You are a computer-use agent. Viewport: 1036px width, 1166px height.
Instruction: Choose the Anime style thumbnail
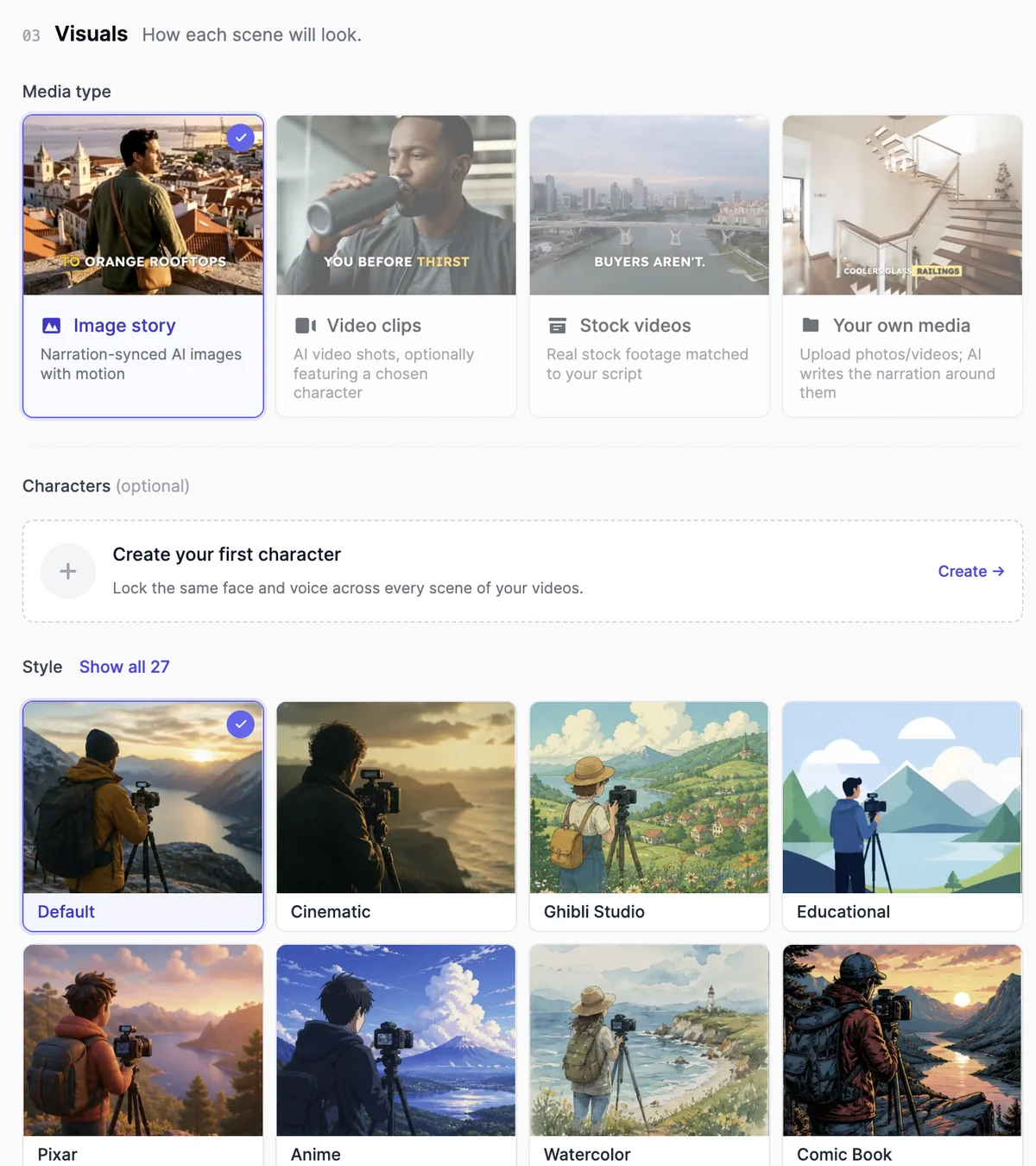pyautogui.click(x=396, y=1040)
